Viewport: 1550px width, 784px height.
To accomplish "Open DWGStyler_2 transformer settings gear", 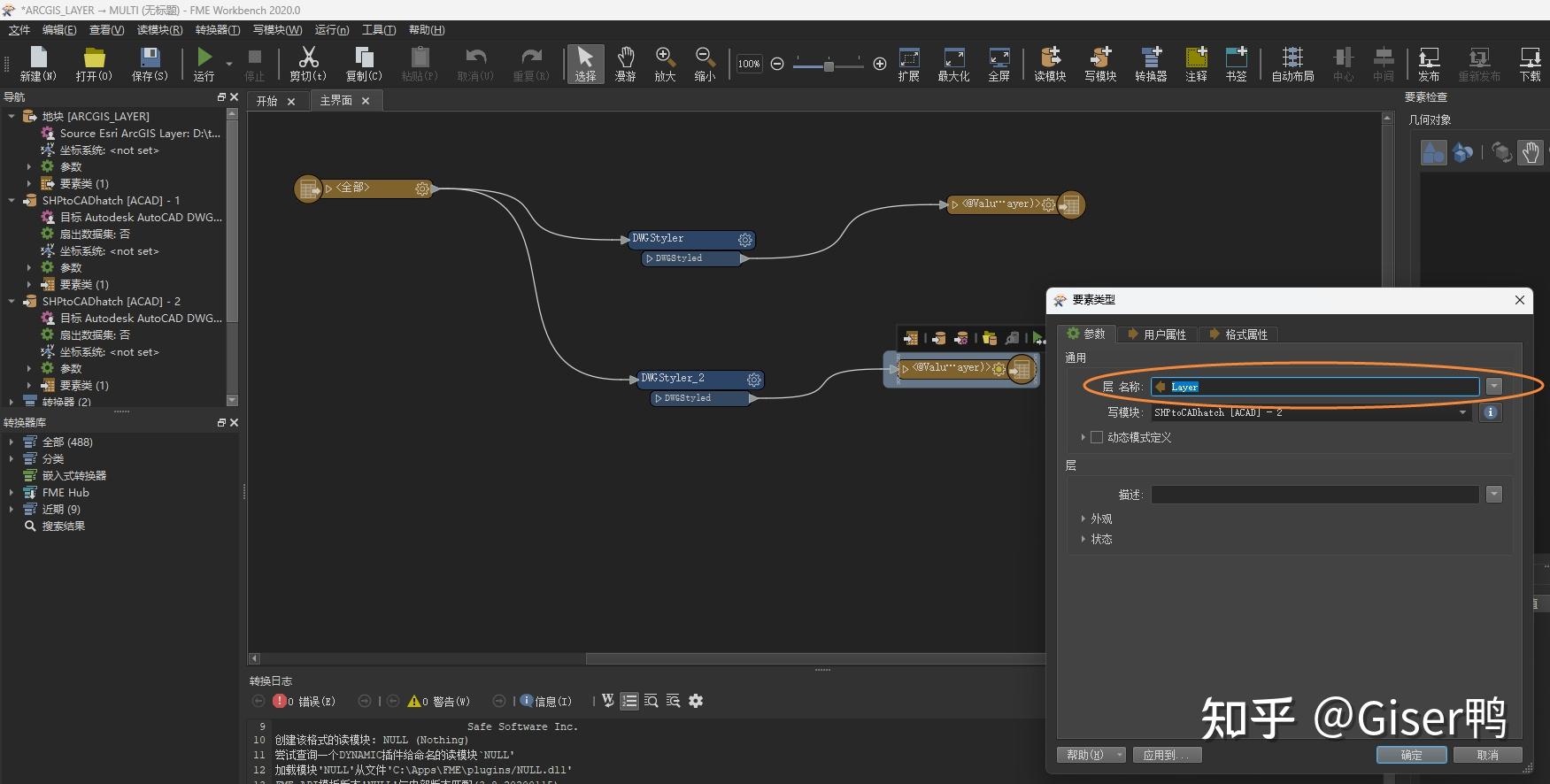I will pos(753,380).
